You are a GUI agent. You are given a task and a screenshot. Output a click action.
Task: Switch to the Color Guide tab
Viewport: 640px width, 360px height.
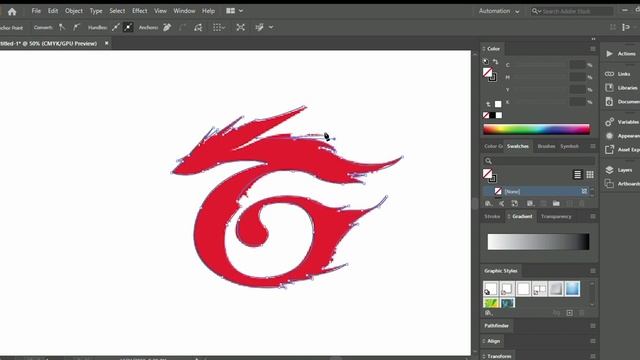pos(493,146)
